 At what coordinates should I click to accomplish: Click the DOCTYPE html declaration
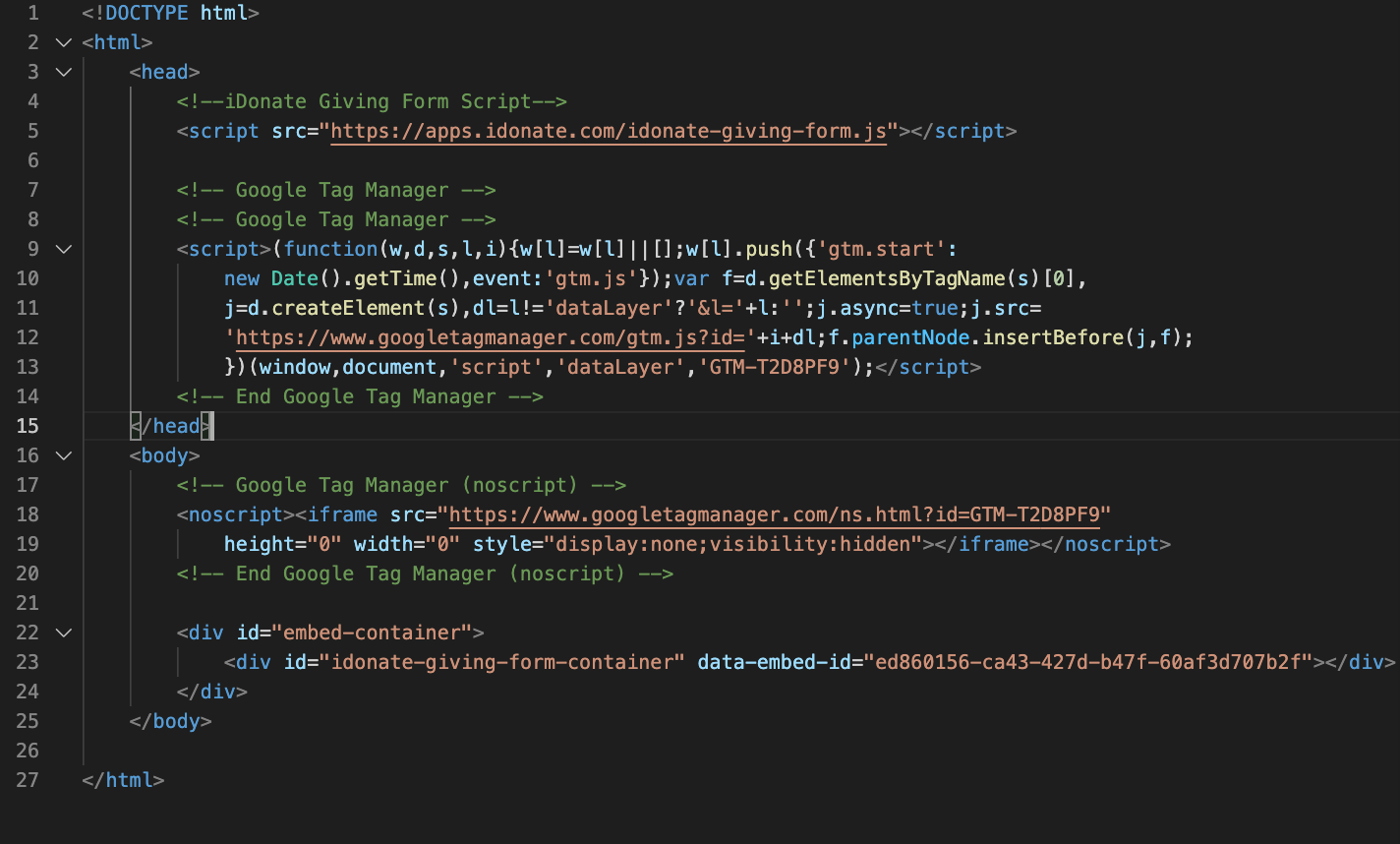[x=171, y=13]
